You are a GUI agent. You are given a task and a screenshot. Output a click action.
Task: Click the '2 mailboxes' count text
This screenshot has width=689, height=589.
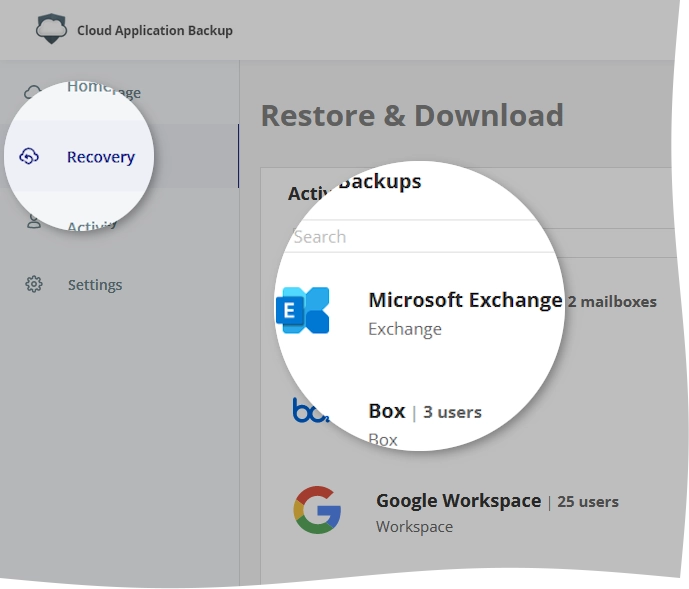[612, 302]
